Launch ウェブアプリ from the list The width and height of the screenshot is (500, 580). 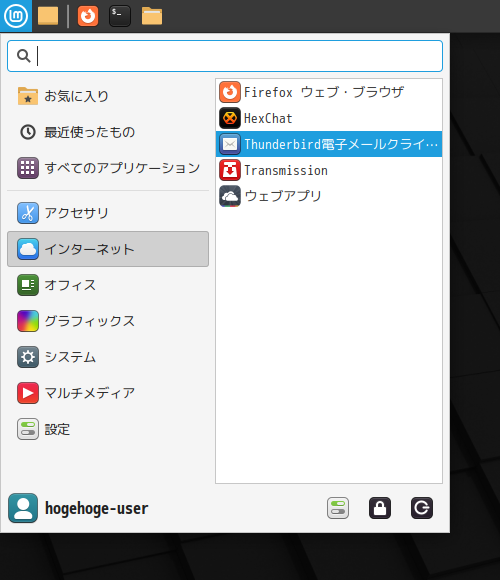pyautogui.click(x=329, y=196)
